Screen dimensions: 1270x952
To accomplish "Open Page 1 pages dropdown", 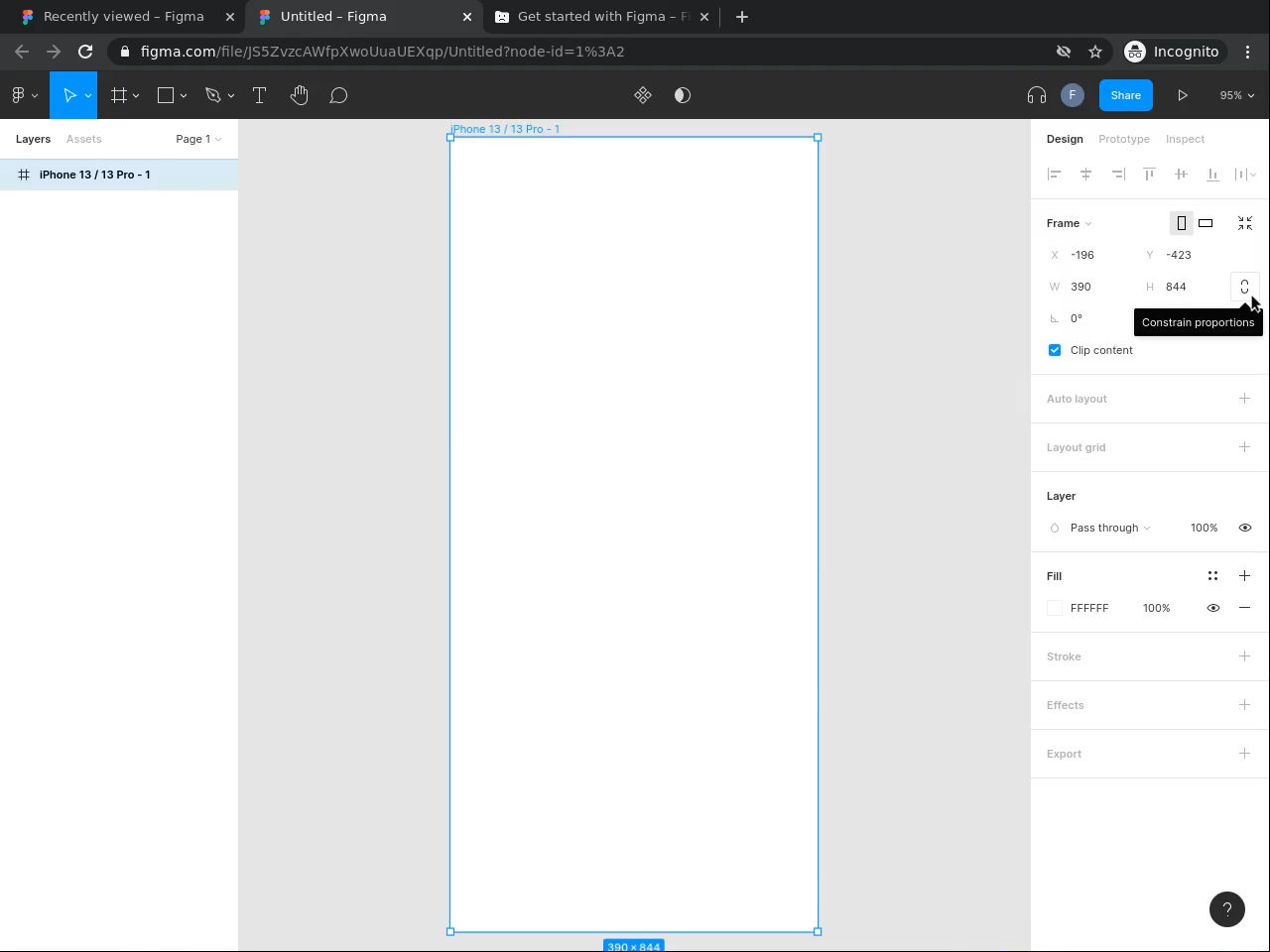I will tap(198, 139).
